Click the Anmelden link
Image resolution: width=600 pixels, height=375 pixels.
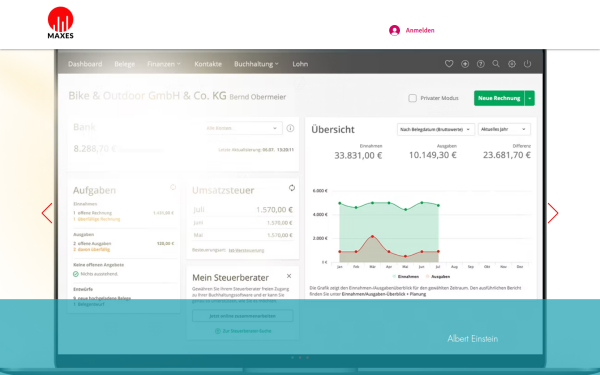420,30
